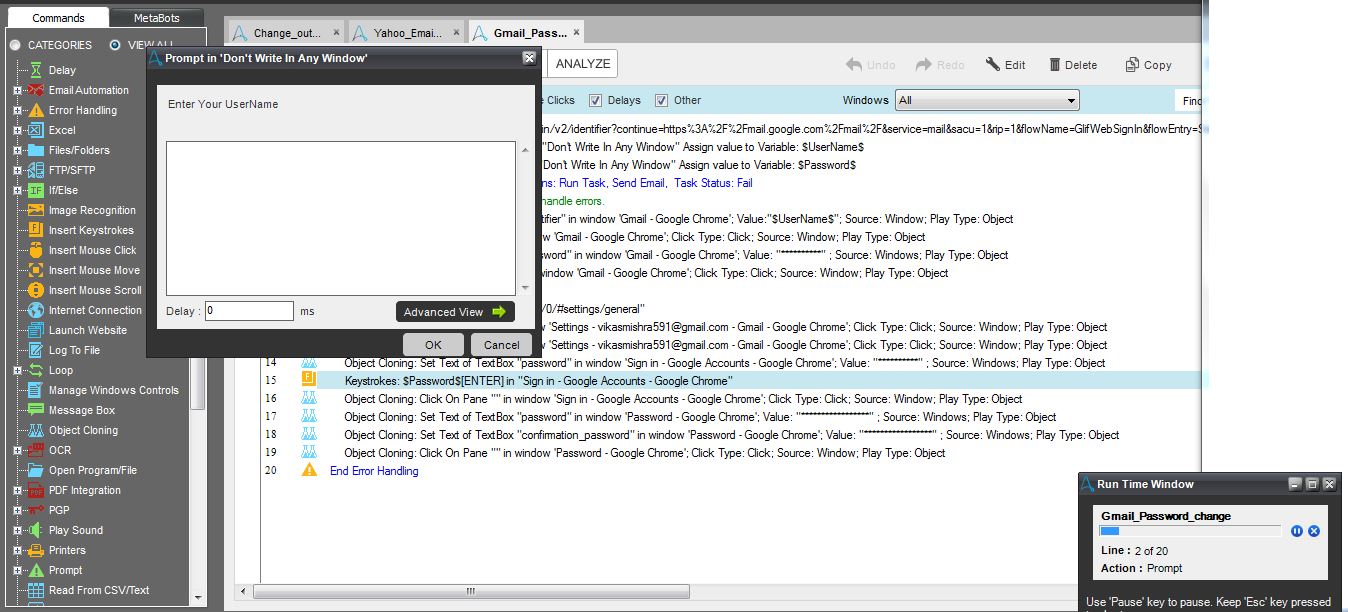Select the CATEGORIES radio button
1348x612 pixels.
[15, 45]
